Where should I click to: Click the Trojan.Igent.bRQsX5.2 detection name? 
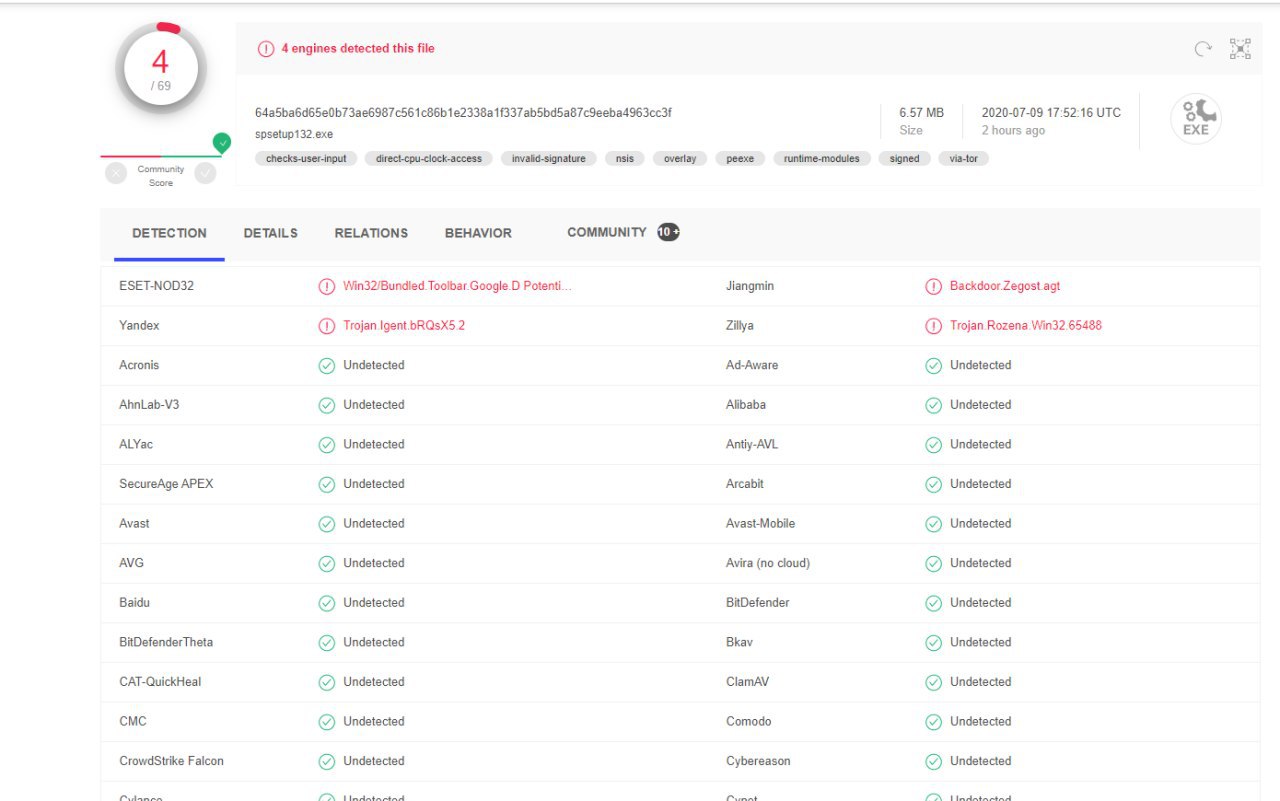[x=404, y=326]
